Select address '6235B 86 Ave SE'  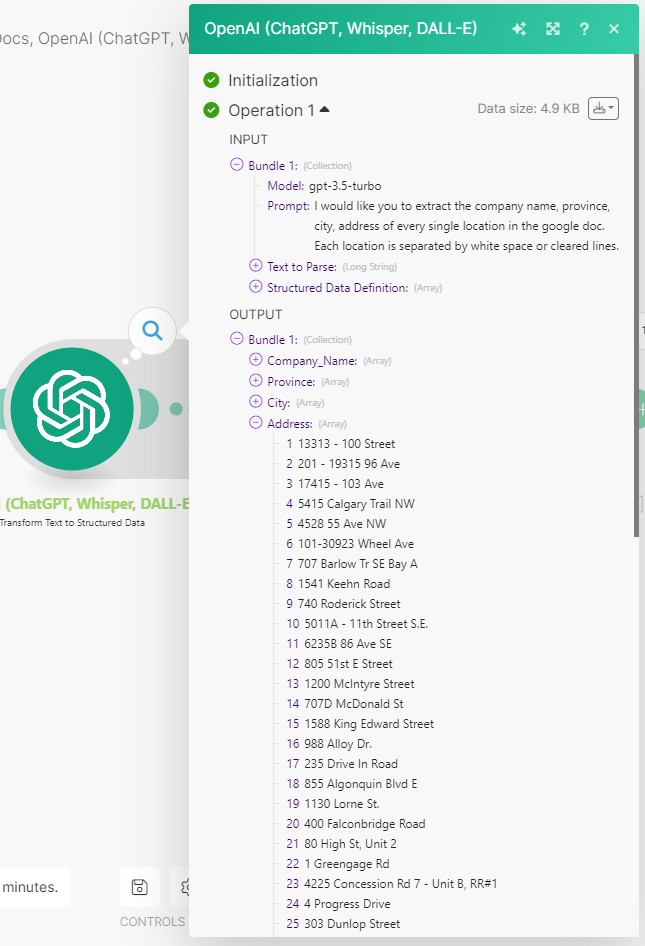click(x=348, y=643)
